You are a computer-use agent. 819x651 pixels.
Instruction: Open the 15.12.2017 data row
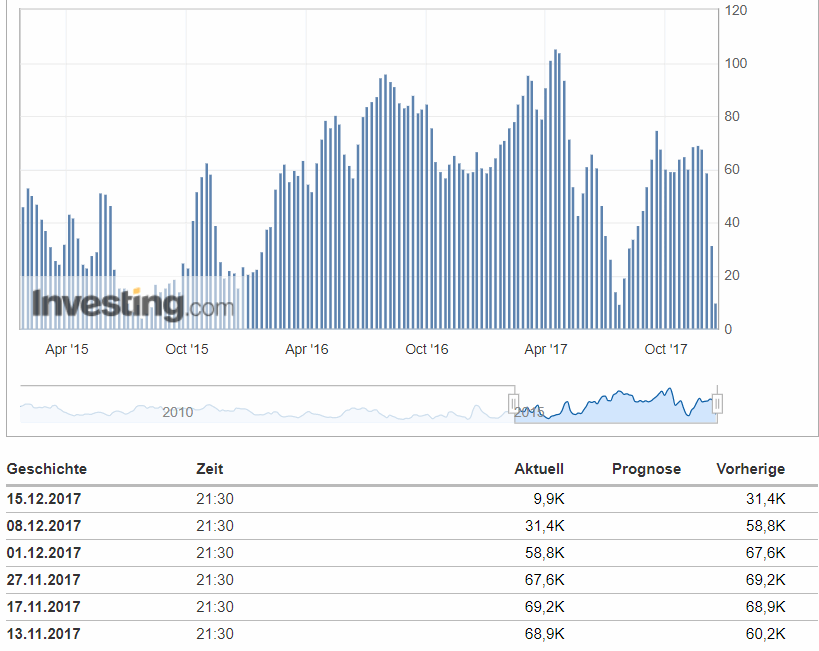[44, 498]
